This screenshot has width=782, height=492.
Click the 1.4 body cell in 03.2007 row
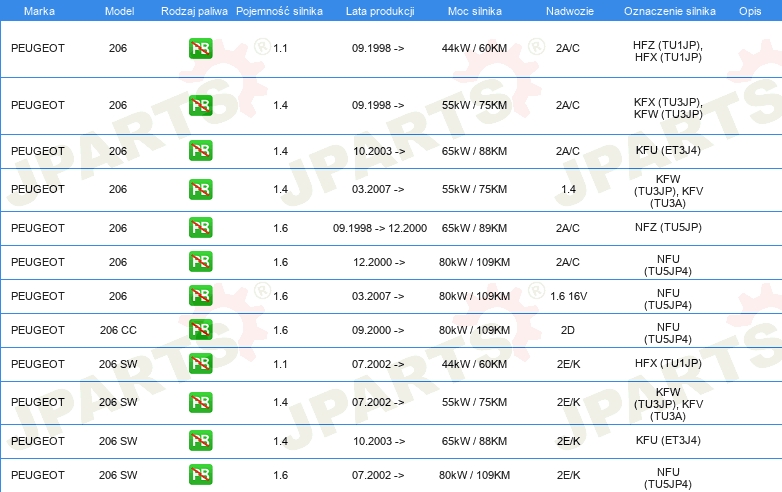click(568, 189)
